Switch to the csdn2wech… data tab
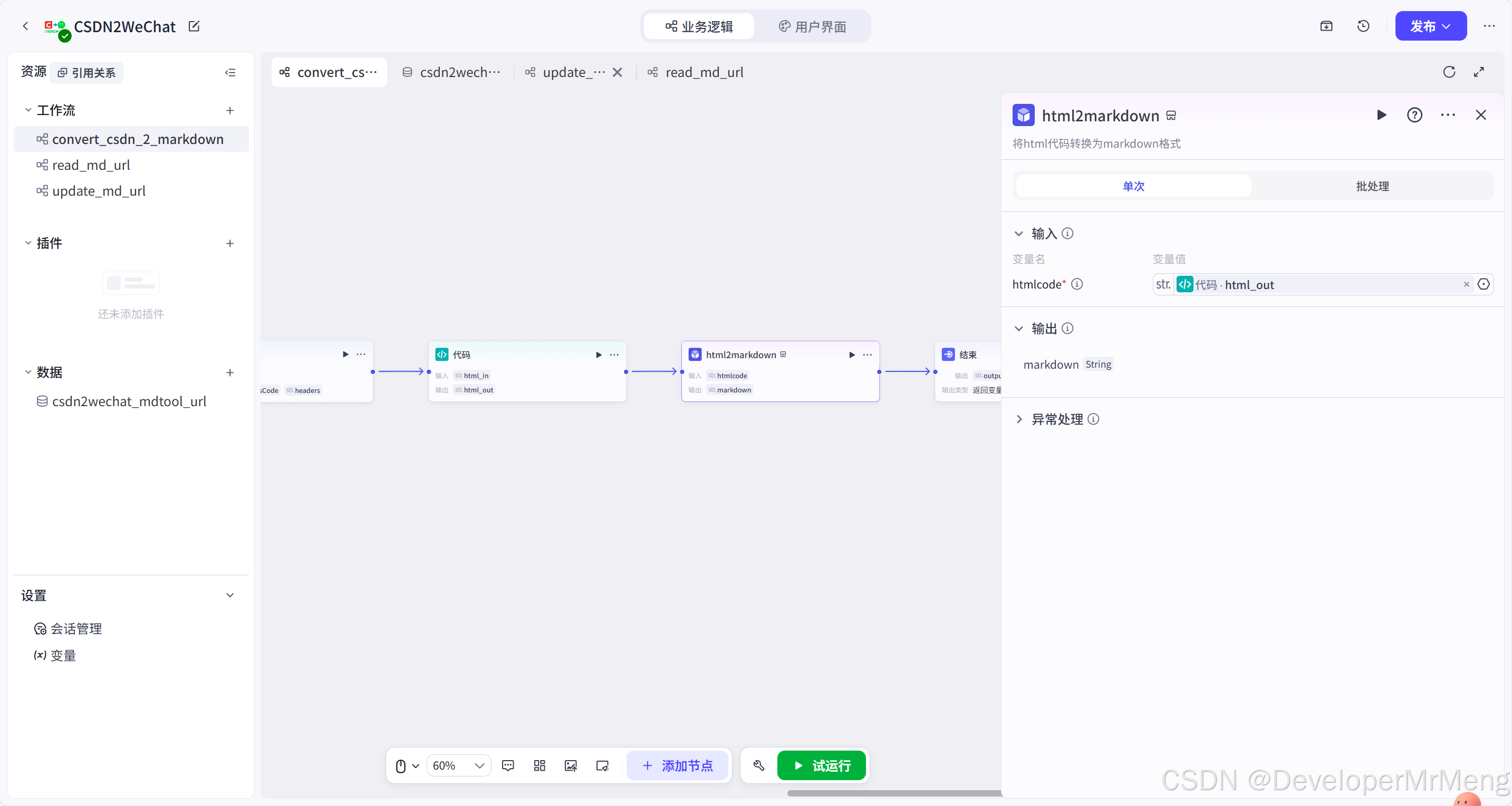Image resolution: width=1512 pixels, height=806 pixels. (451, 72)
